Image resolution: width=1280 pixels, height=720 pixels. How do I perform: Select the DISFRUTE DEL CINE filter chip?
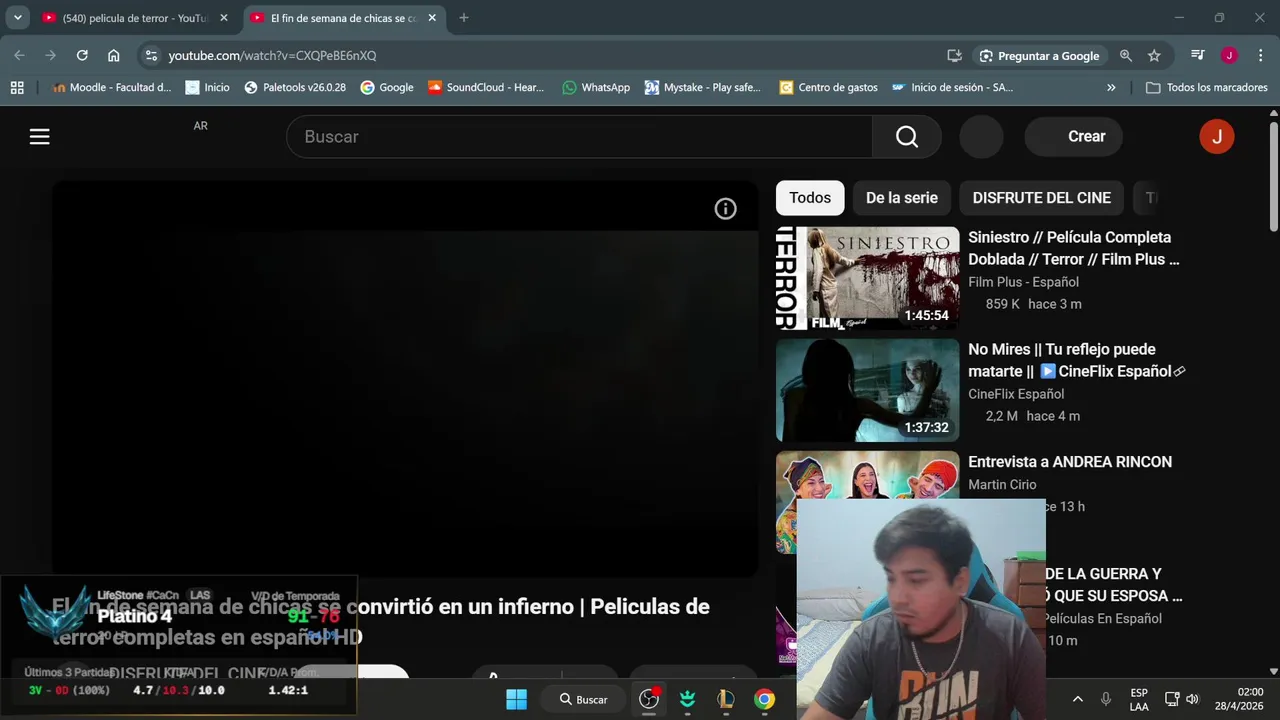click(x=1042, y=198)
